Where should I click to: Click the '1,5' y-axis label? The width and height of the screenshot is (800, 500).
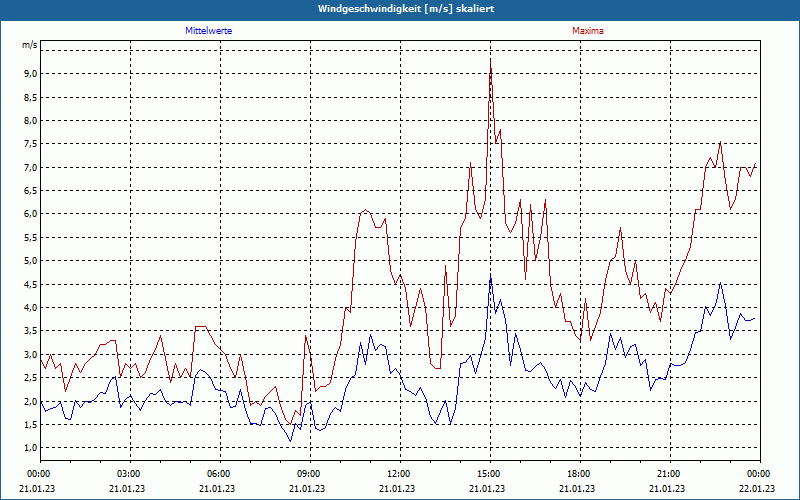click(x=31, y=424)
